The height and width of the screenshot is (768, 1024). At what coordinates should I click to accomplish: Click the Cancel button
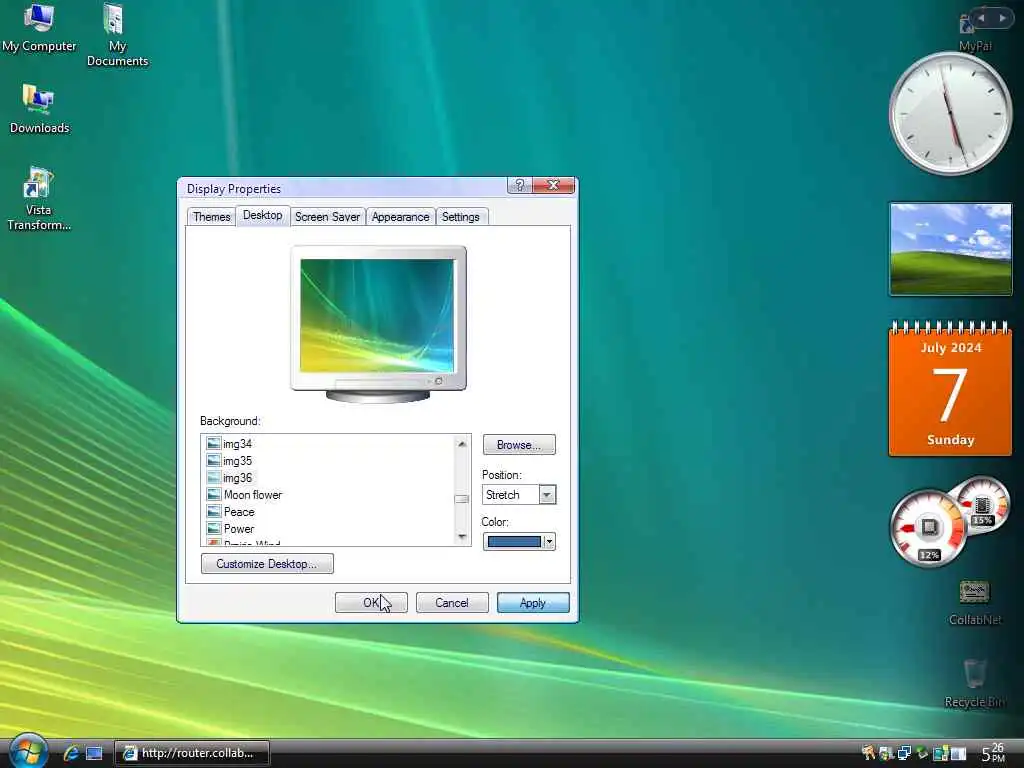[452, 602]
